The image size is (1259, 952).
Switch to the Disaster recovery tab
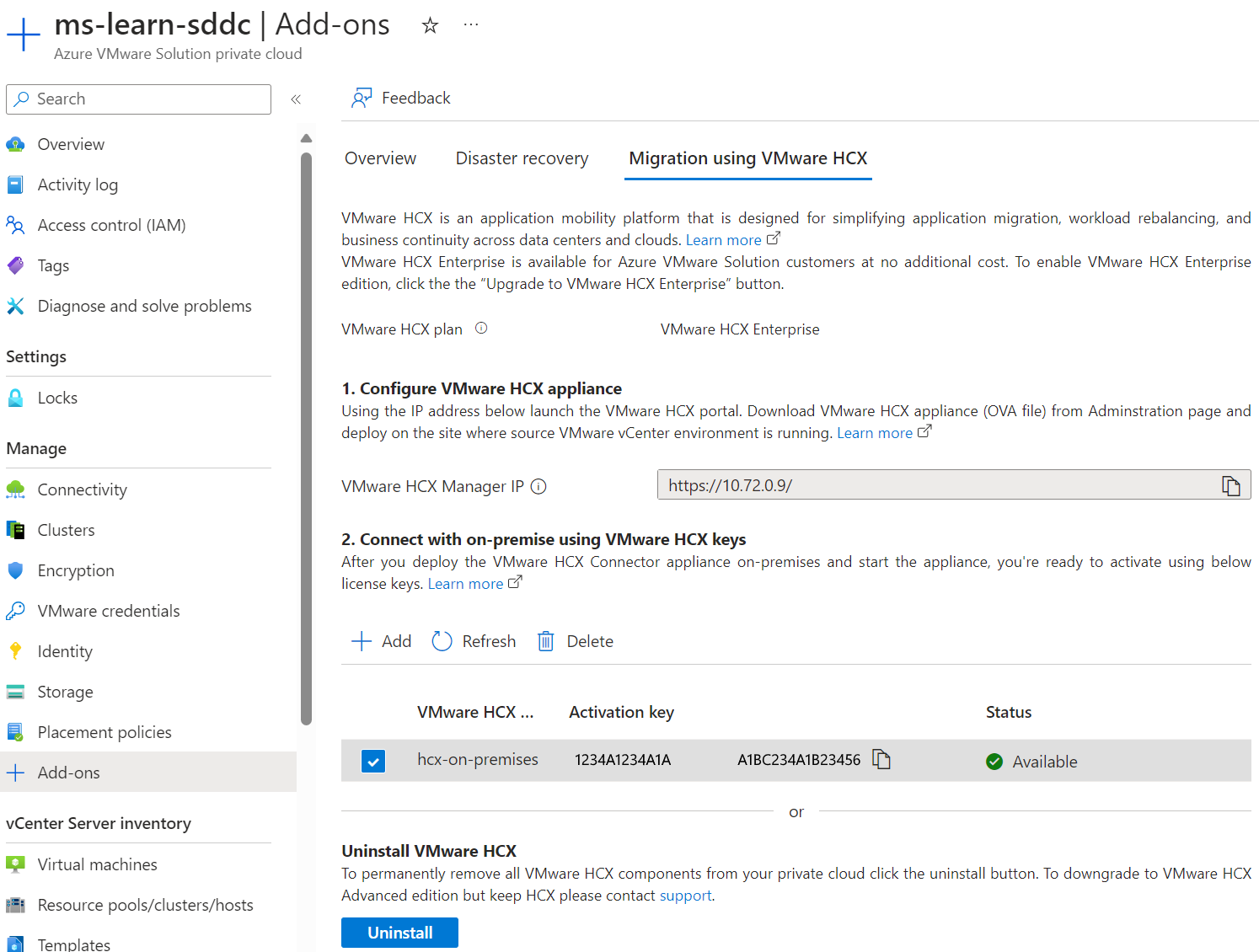click(522, 158)
